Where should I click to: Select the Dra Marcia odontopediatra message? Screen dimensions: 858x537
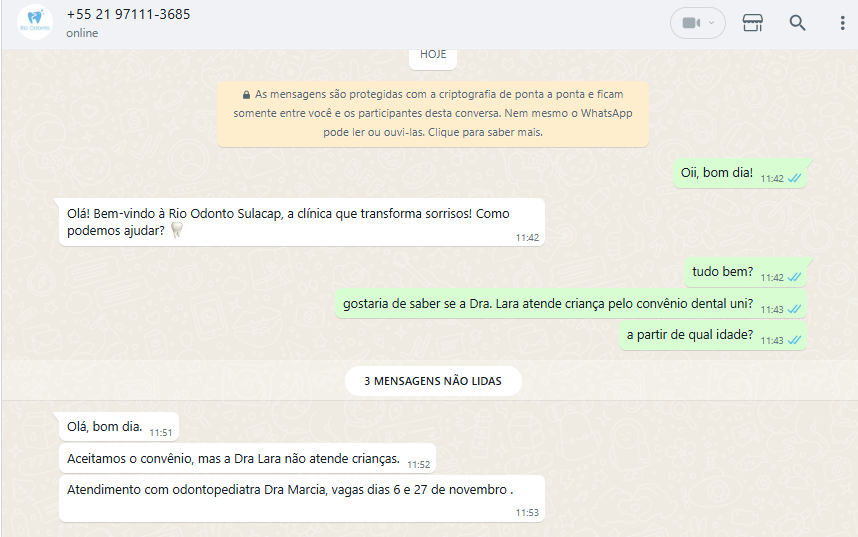302,498
